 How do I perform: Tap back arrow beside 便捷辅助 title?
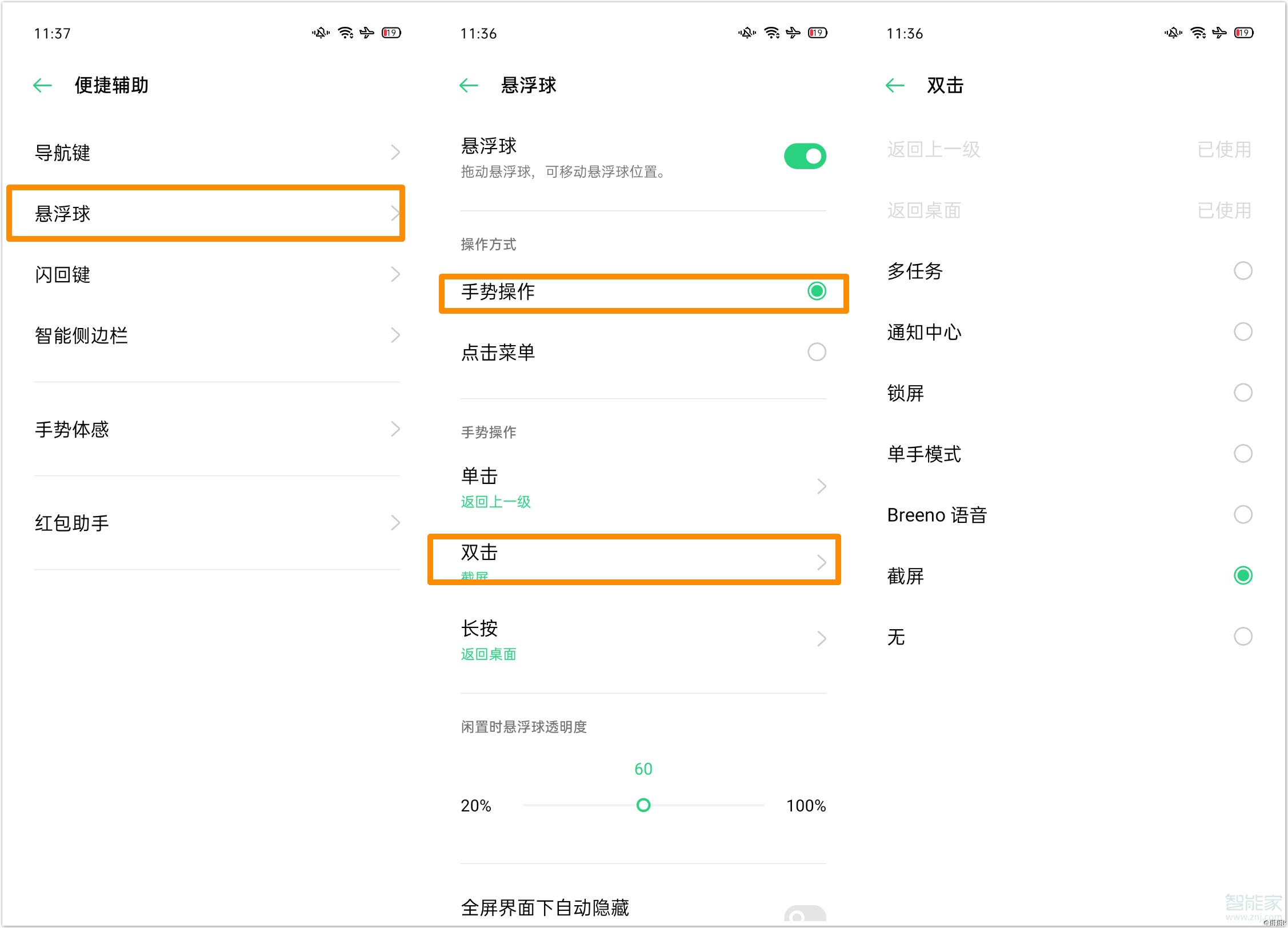(42, 86)
